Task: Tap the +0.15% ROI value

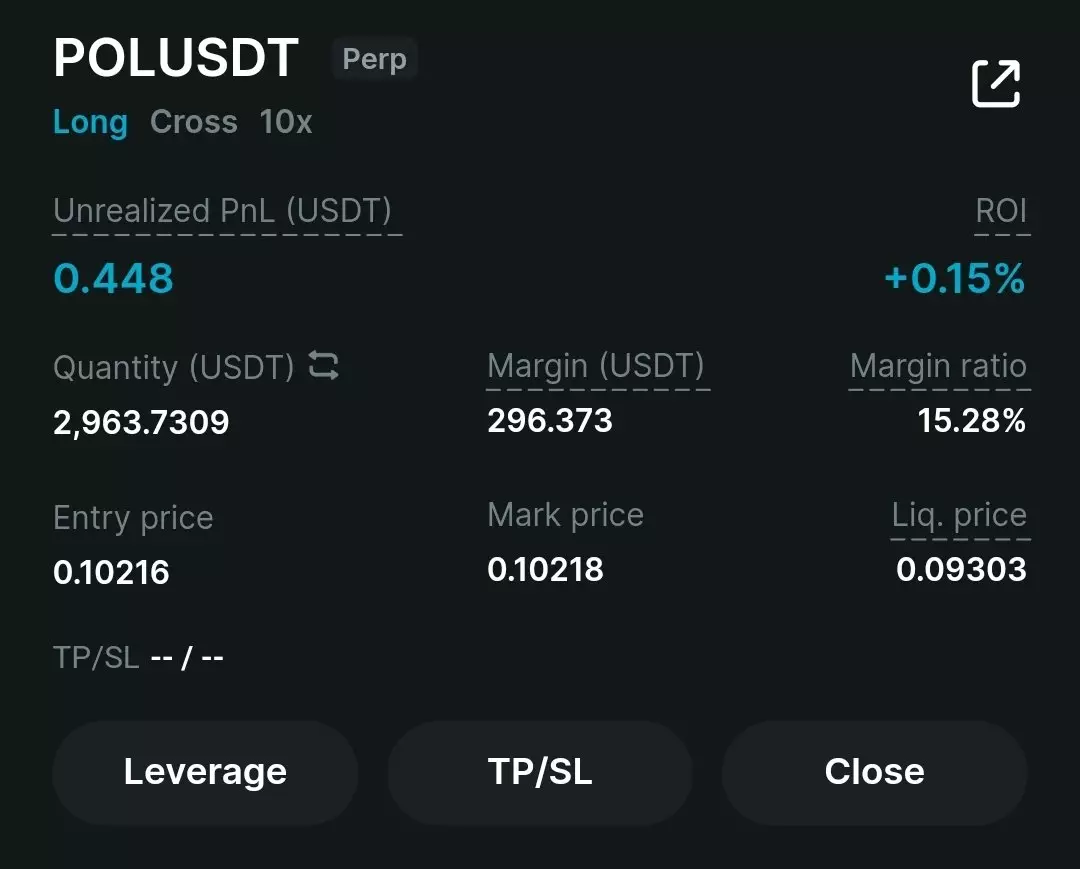Action: (x=955, y=278)
